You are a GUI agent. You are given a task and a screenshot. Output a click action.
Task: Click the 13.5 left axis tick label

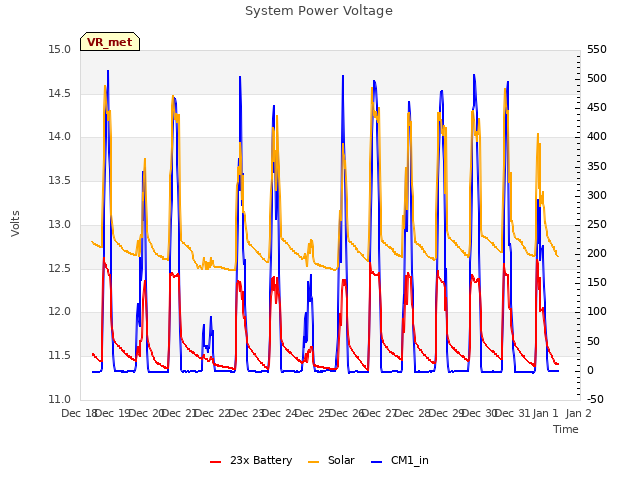(x=60, y=180)
